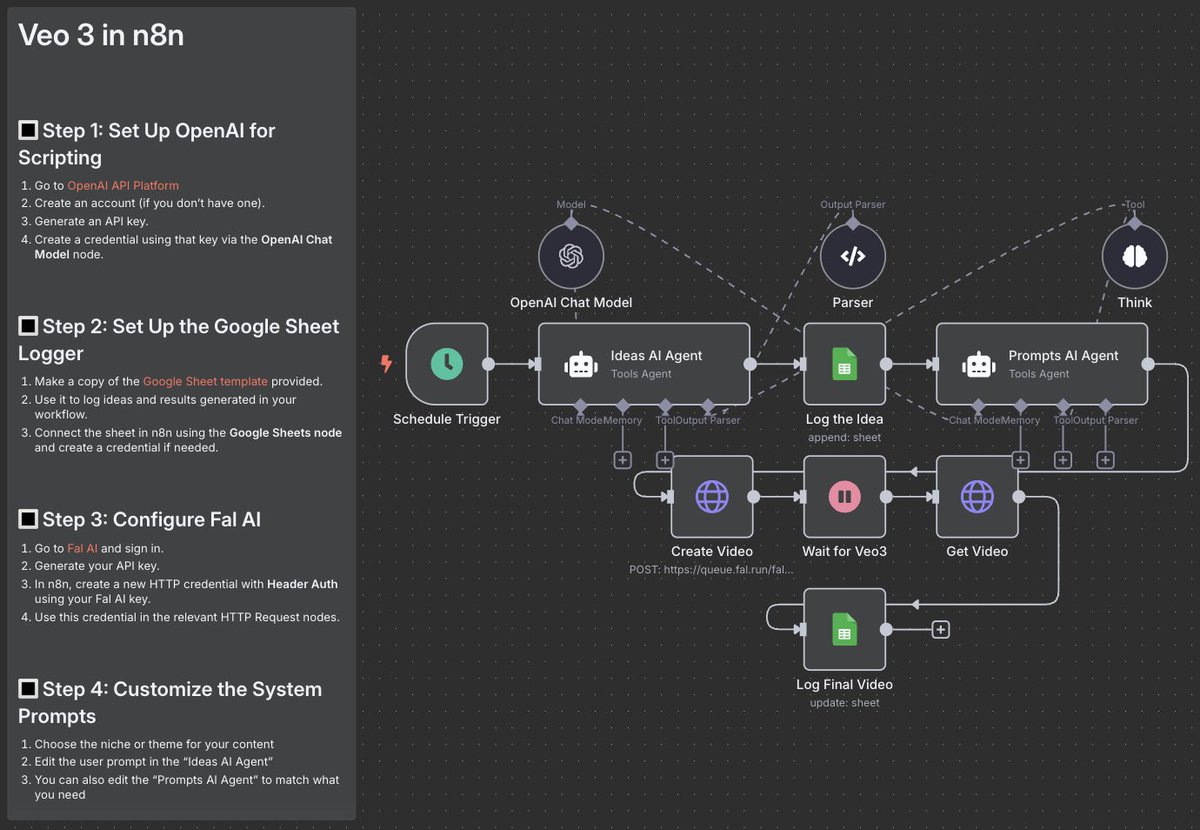Select the Think brain tool node

click(1135, 256)
